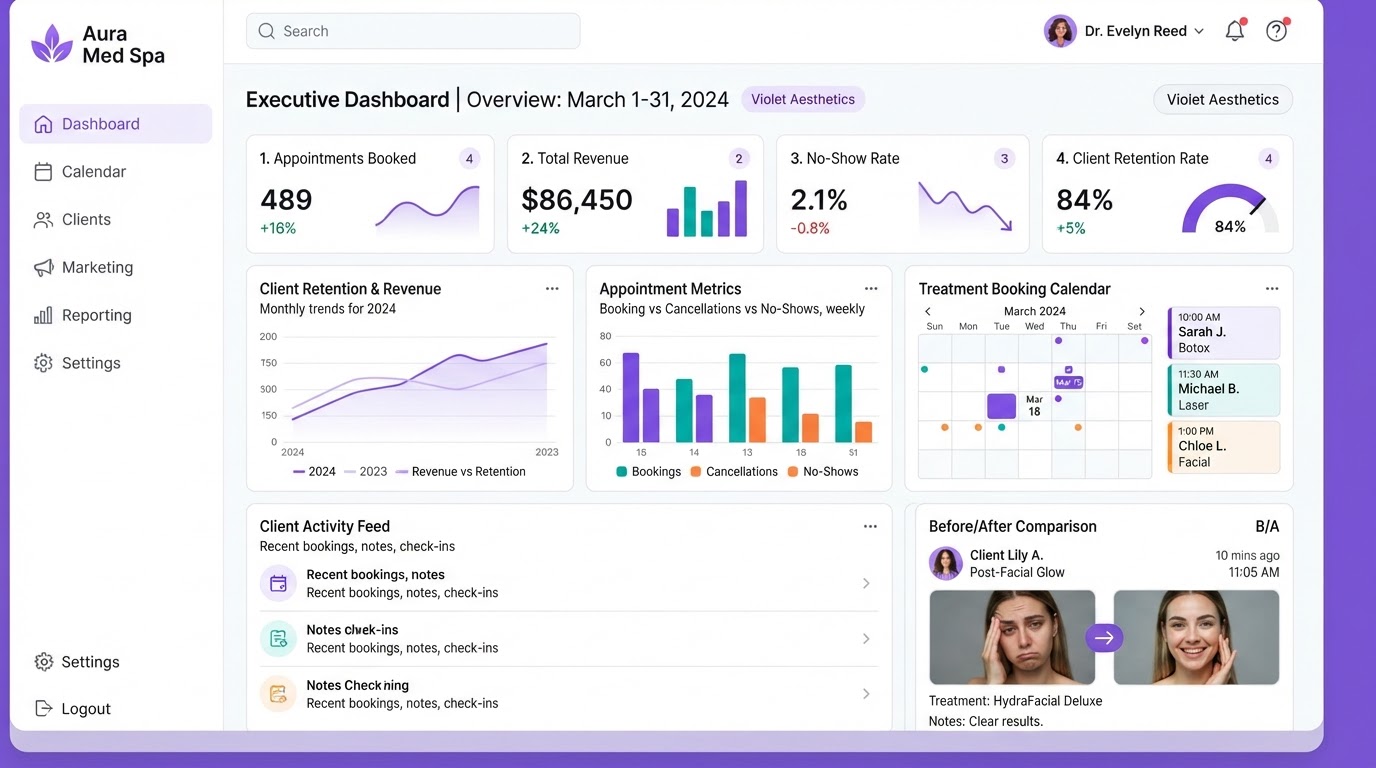The width and height of the screenshot is (1376, 768).
Task: Click the right Violet Aesthetics button
Action: click(1223, 99)
